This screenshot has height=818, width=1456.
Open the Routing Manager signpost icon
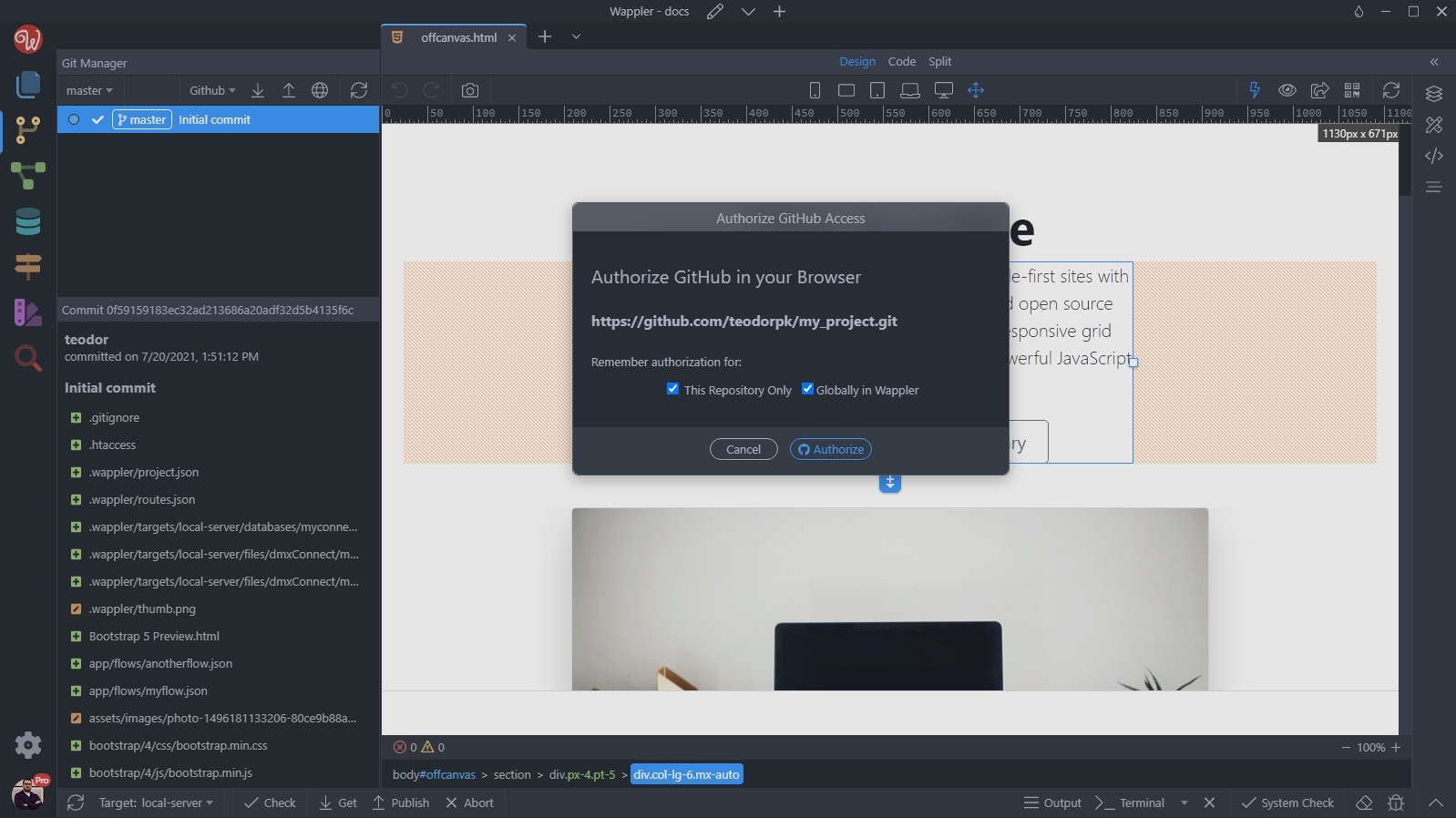[x=28, y=266]
